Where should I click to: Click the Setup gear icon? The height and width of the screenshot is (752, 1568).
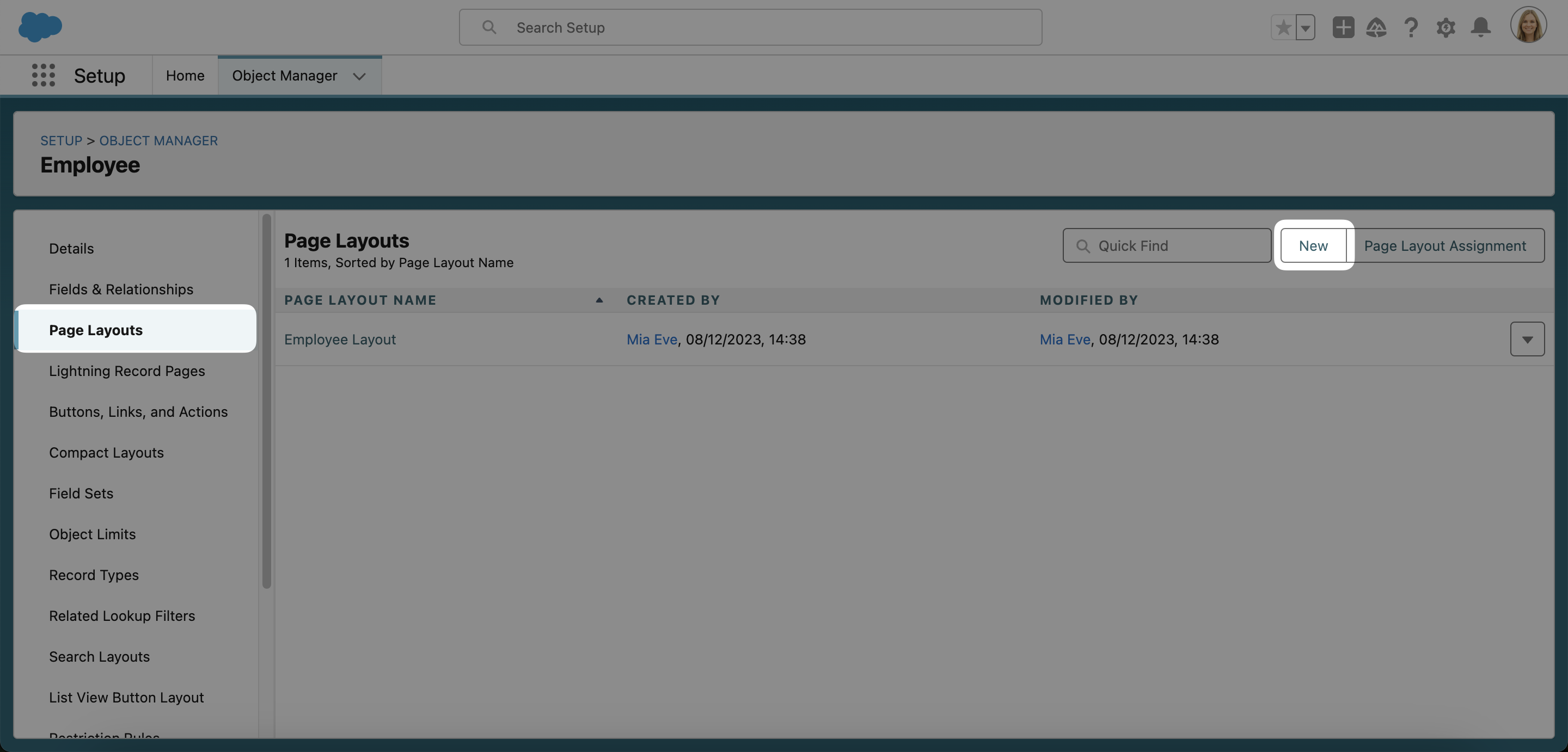(1445, 27)
